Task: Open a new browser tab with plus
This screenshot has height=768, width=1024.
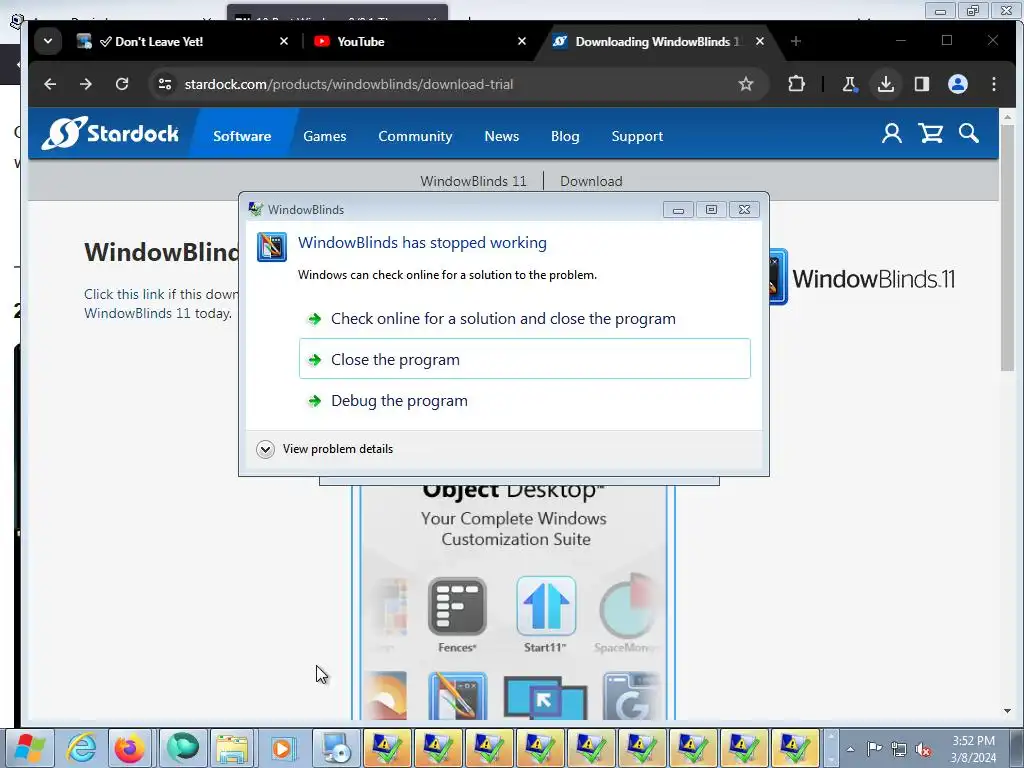Action: coord(795,41)
